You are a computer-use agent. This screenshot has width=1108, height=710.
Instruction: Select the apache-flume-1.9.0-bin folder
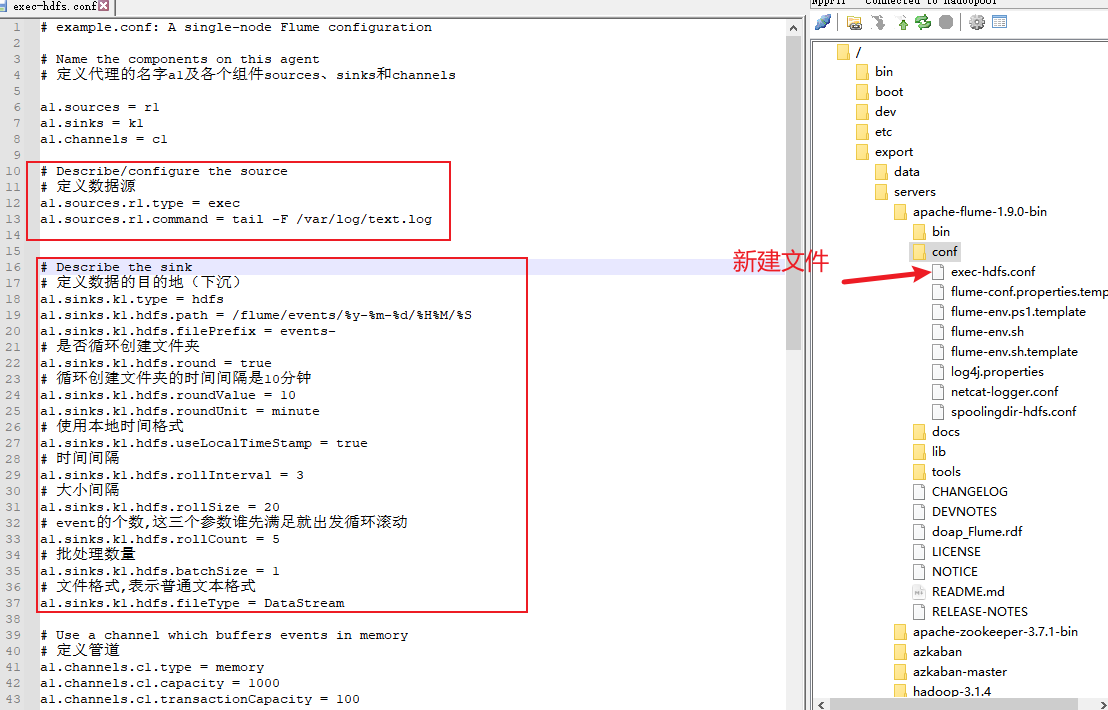979,212
